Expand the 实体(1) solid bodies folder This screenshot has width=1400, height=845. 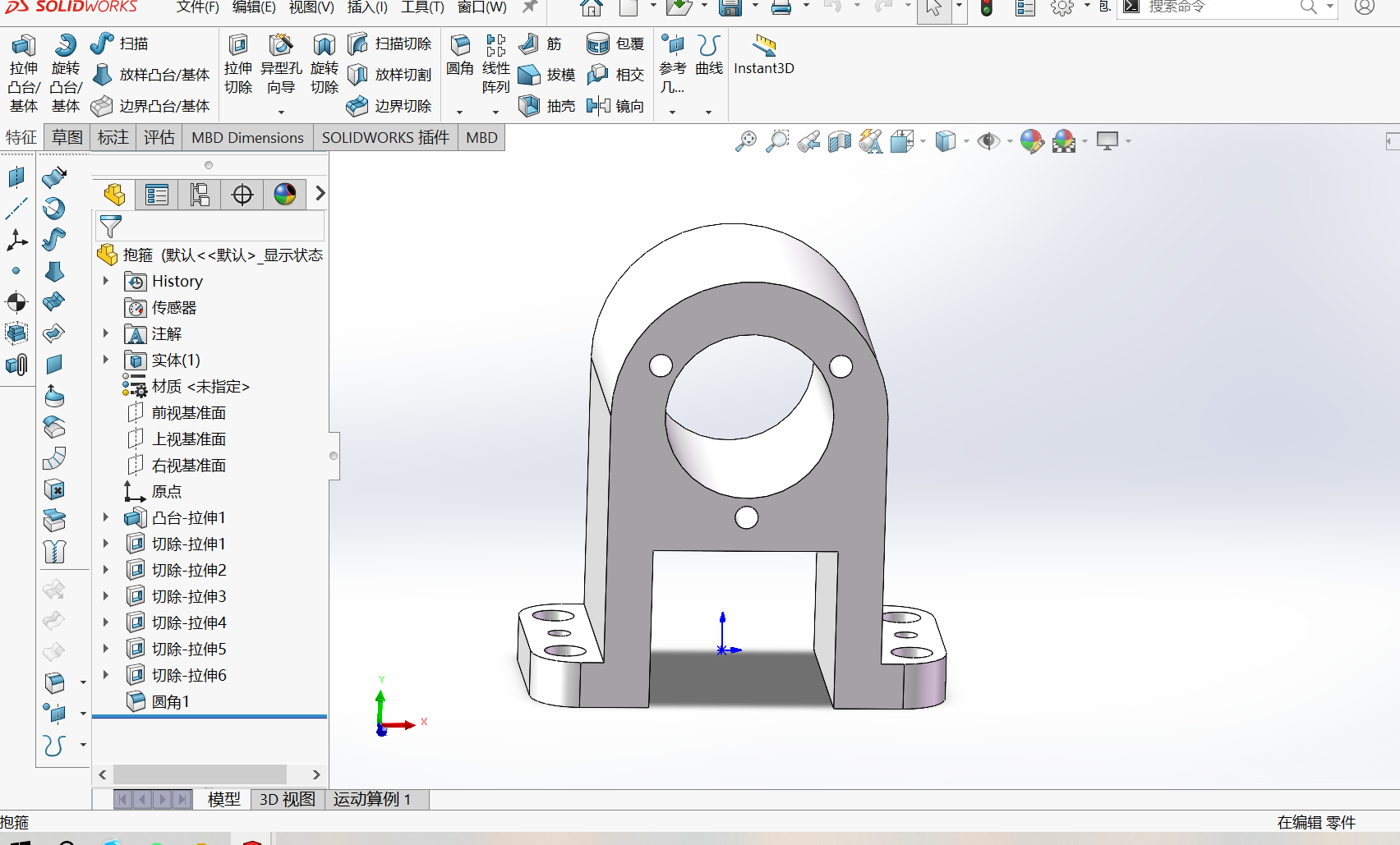pyautogui.click(x=106, y=360)
